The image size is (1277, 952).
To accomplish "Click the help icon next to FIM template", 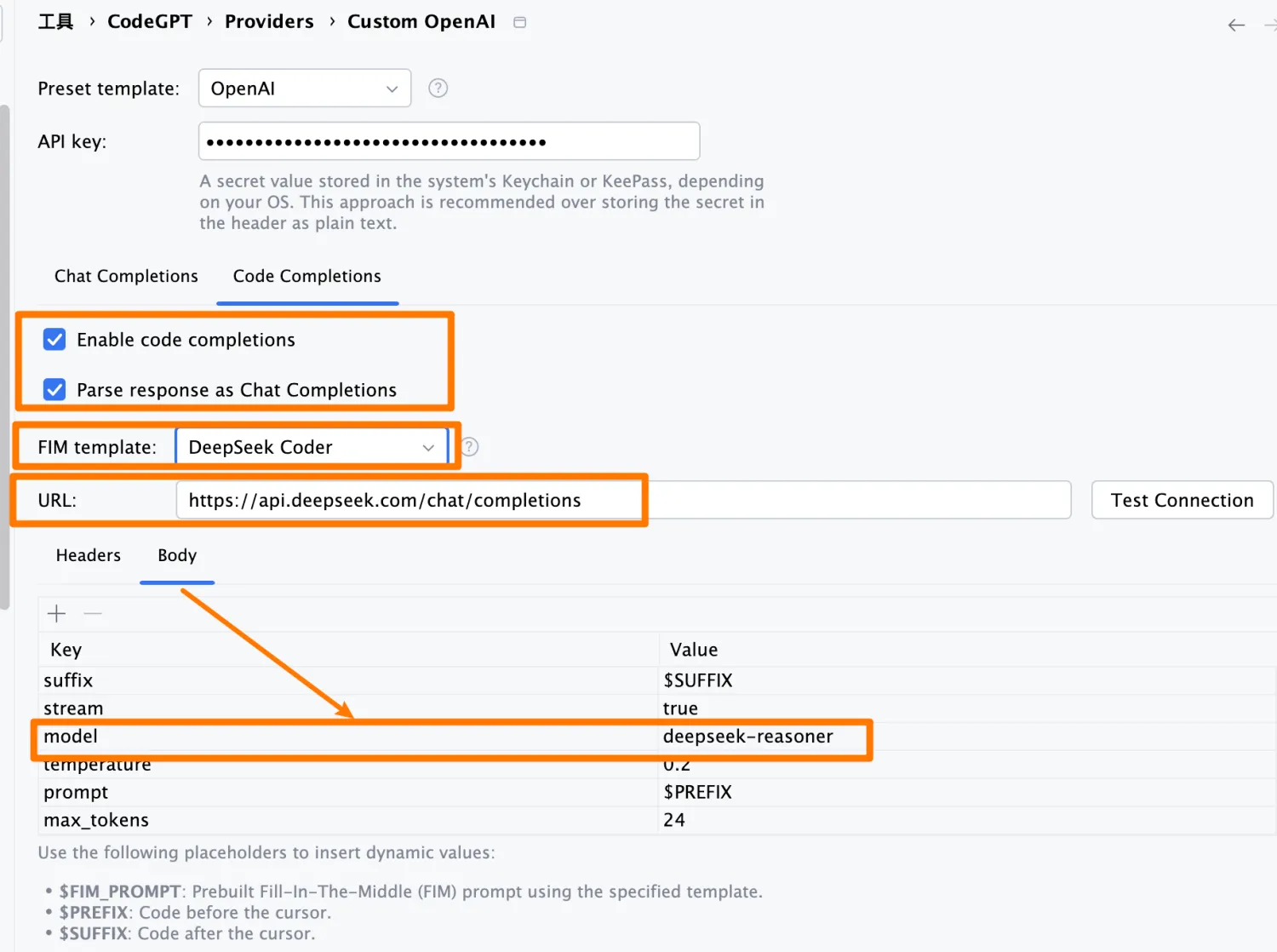I will coord(469,447).
